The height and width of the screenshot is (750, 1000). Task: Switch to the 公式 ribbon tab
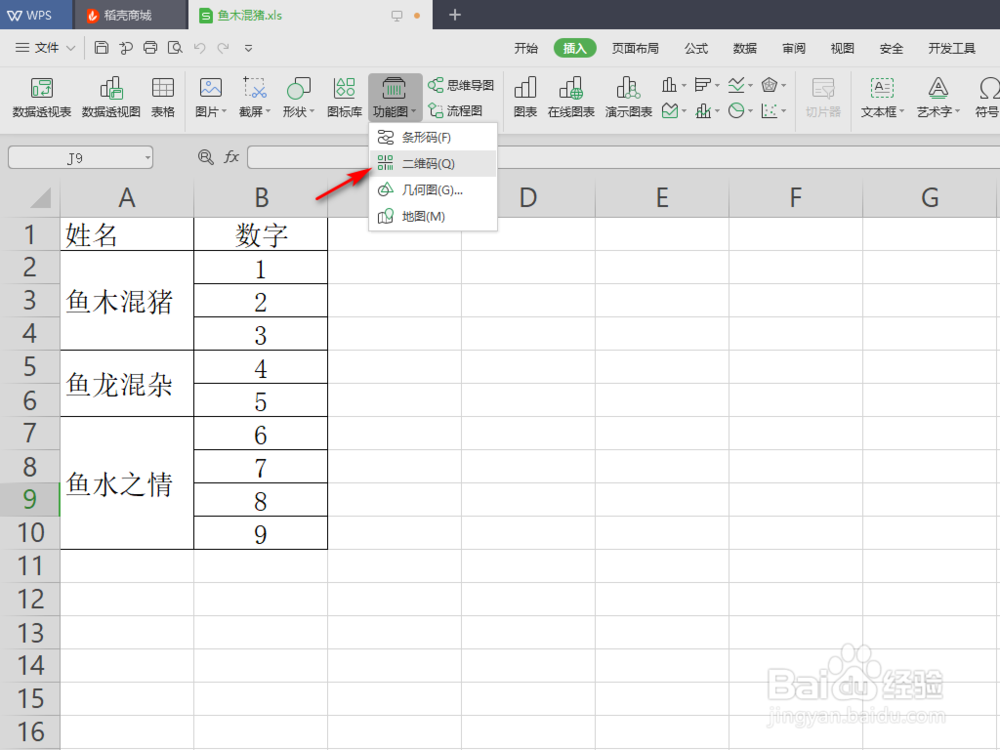click(x=696, y=48)
